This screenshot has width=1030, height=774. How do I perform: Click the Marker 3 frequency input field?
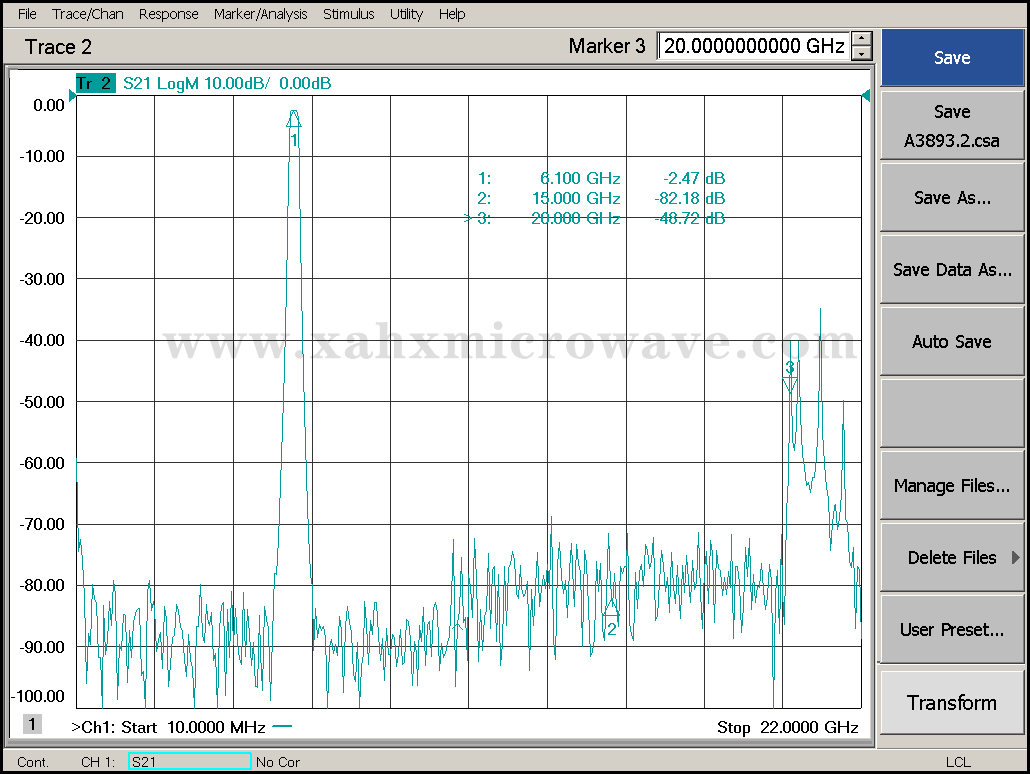tap(754, 46)
